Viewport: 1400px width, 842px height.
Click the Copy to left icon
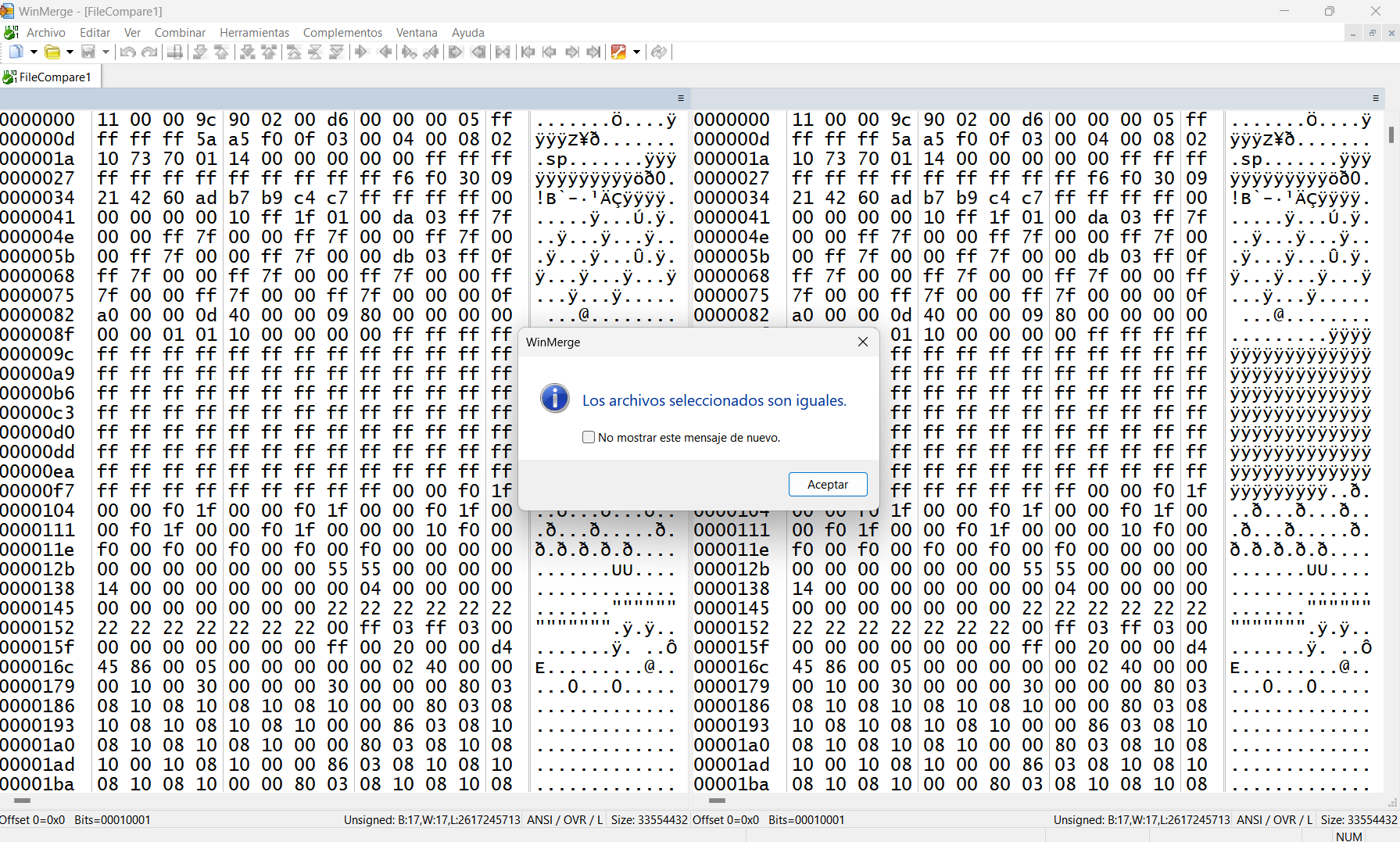point(385,52)
